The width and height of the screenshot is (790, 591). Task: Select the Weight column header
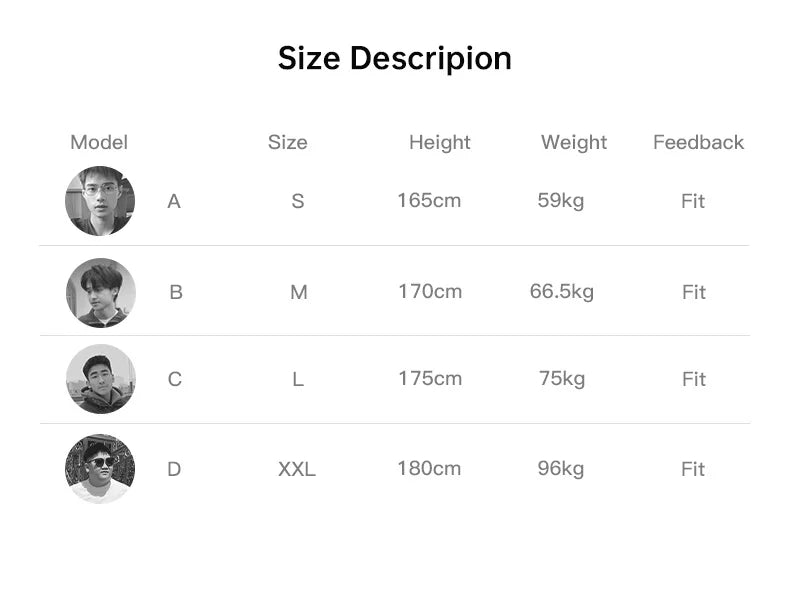pyautogui.click(x=574, y=143)
